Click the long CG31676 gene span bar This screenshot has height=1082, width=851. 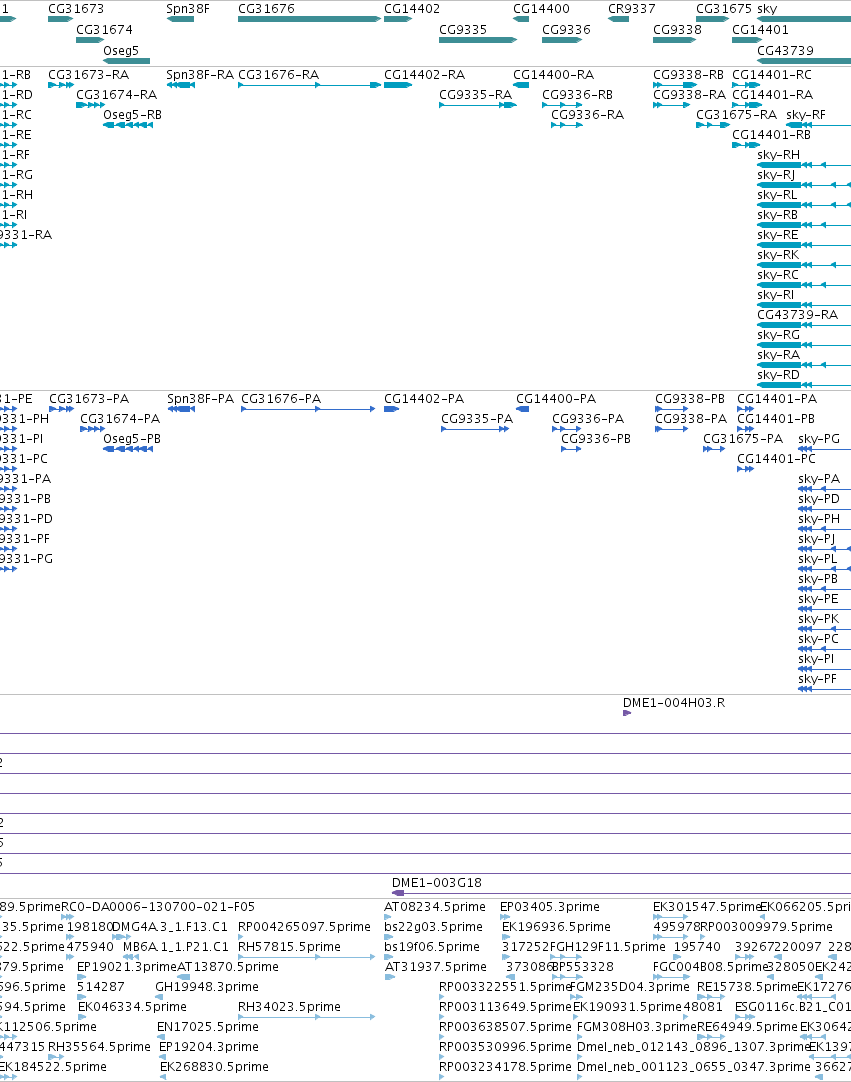click(309, 19)
